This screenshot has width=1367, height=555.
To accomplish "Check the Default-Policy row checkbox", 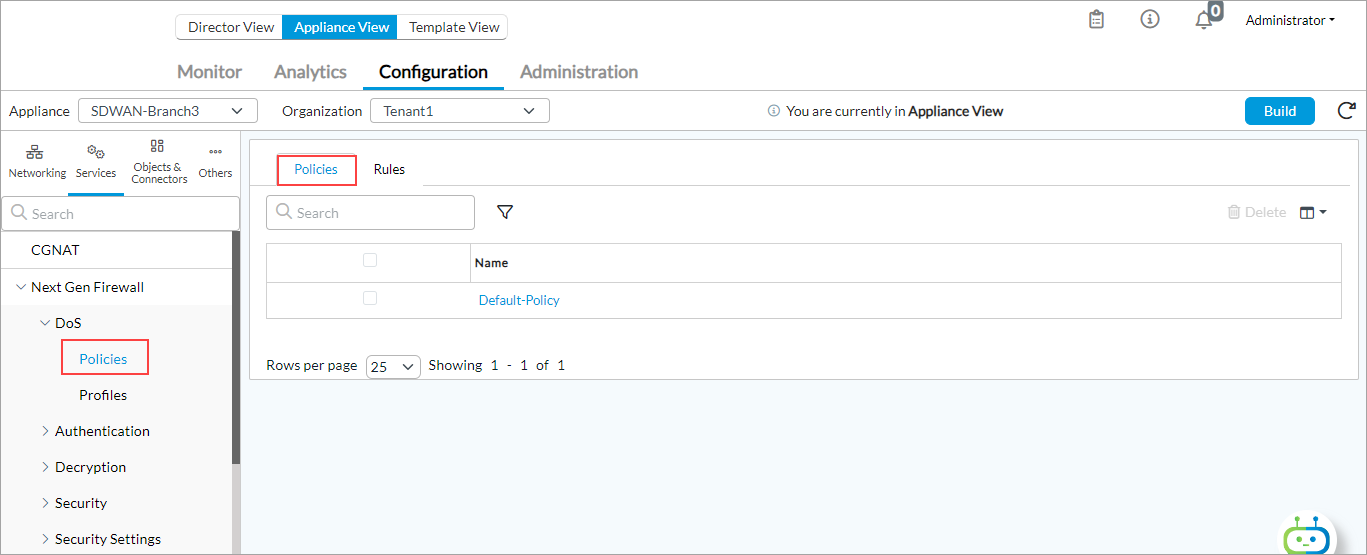I will click(370, 299).
